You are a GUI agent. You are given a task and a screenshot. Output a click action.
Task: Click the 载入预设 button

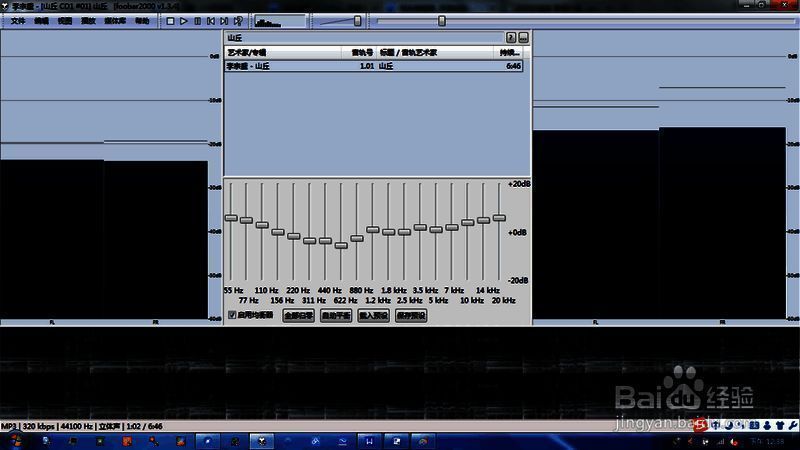(373, 315)
